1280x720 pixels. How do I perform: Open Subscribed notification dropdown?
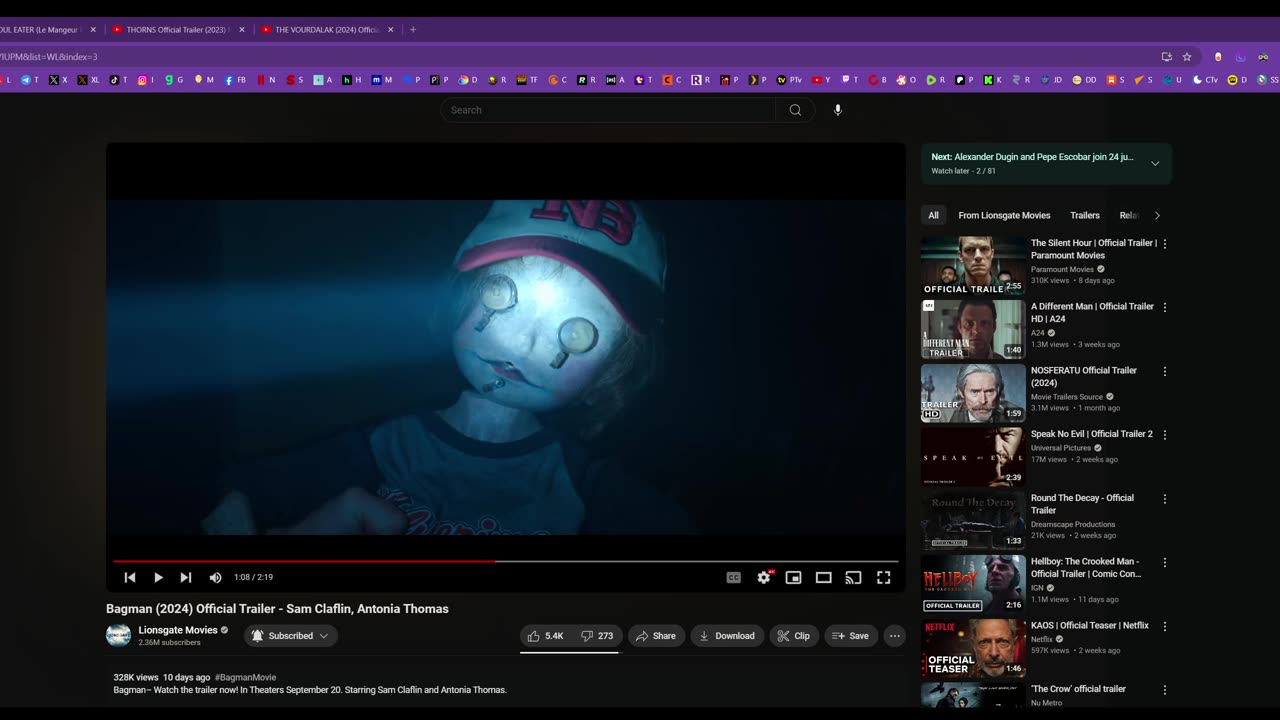[x=291, y=636]
